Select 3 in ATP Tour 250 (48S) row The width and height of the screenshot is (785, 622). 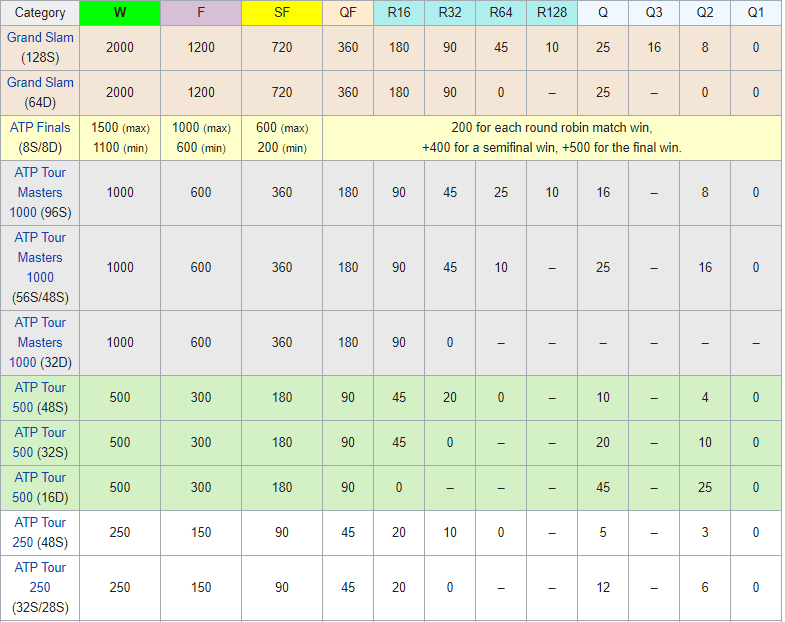705,533
